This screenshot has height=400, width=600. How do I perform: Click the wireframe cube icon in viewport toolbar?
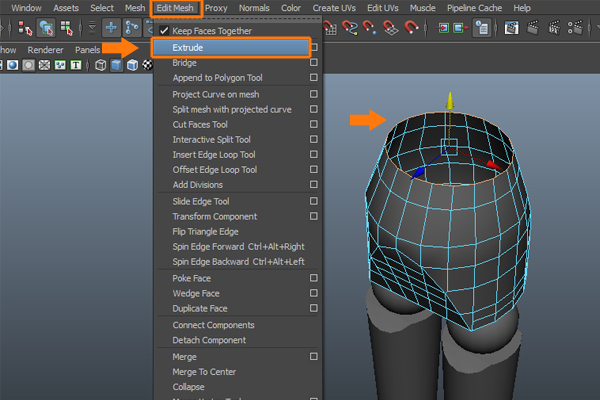pos(100,66)
